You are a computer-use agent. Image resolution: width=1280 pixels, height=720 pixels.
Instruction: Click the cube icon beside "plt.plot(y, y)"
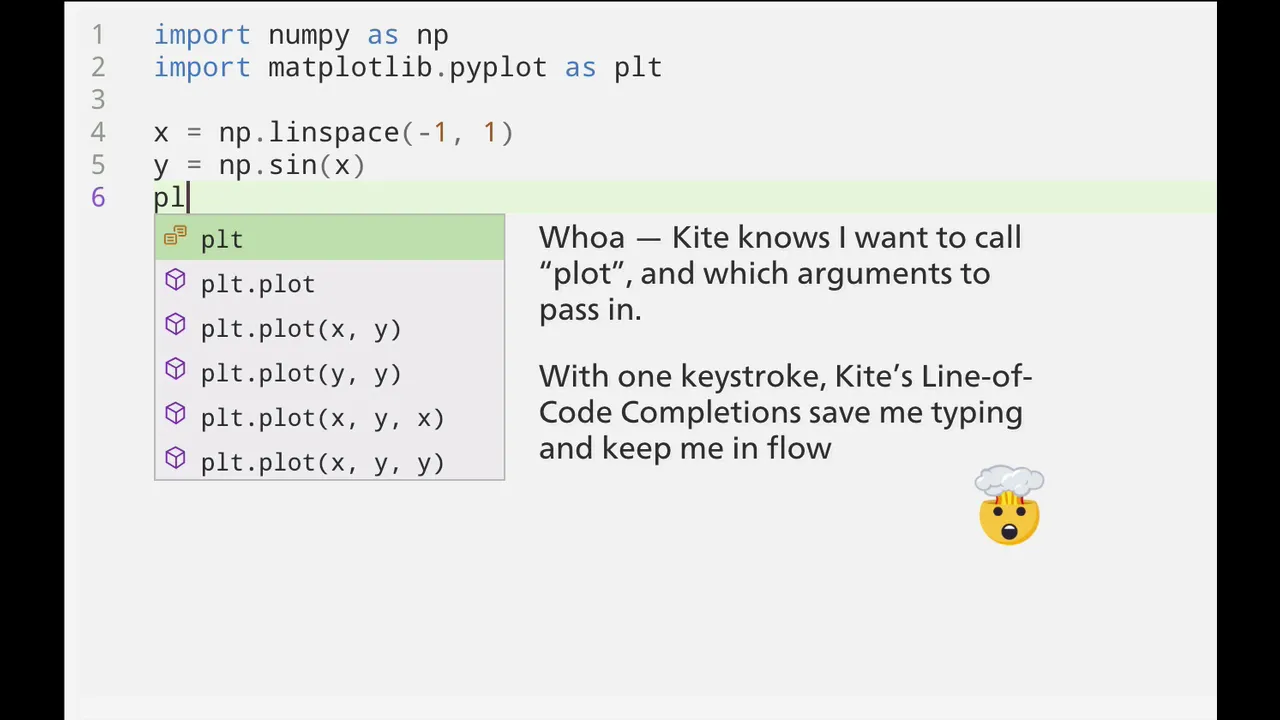pos(175,370)
